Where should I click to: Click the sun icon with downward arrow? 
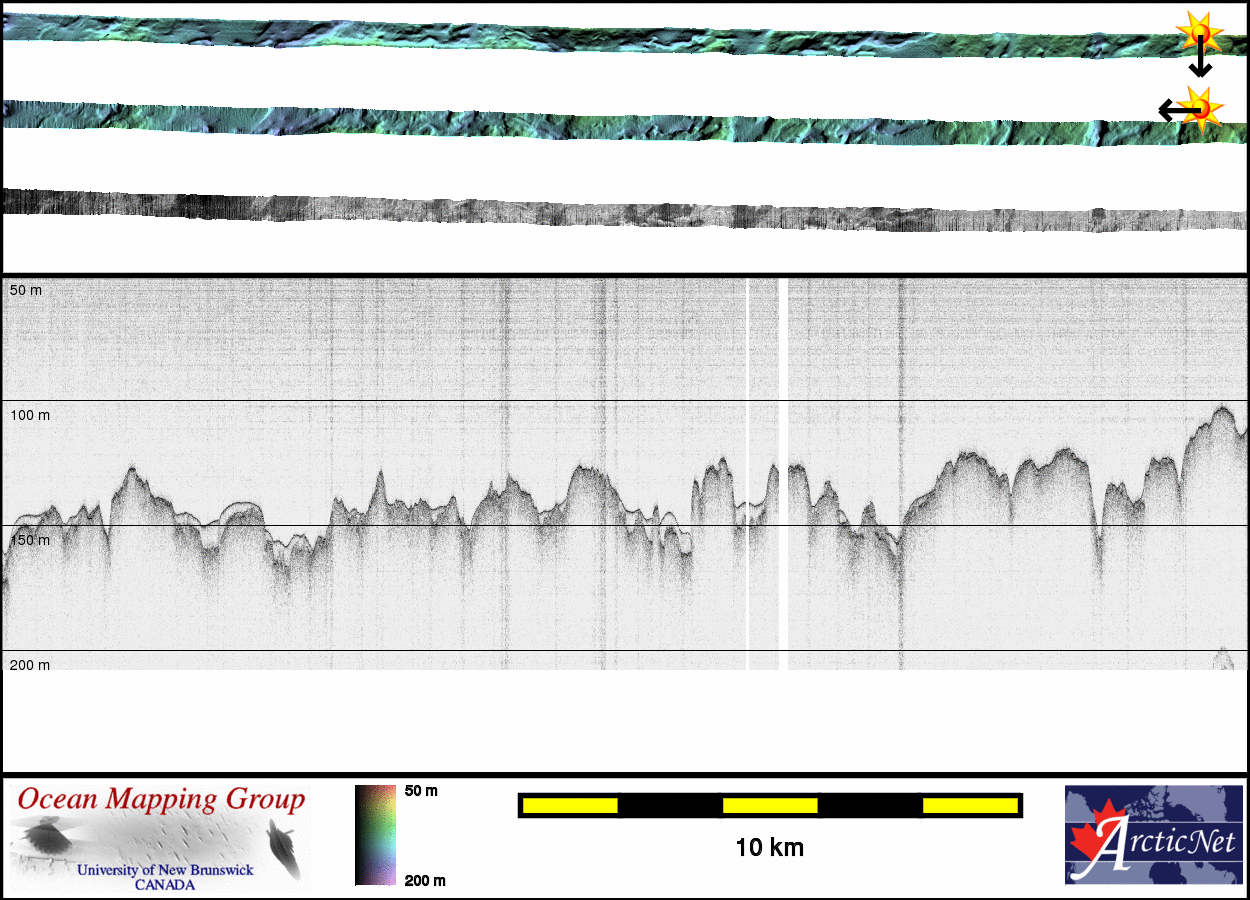pos(1198,34)
